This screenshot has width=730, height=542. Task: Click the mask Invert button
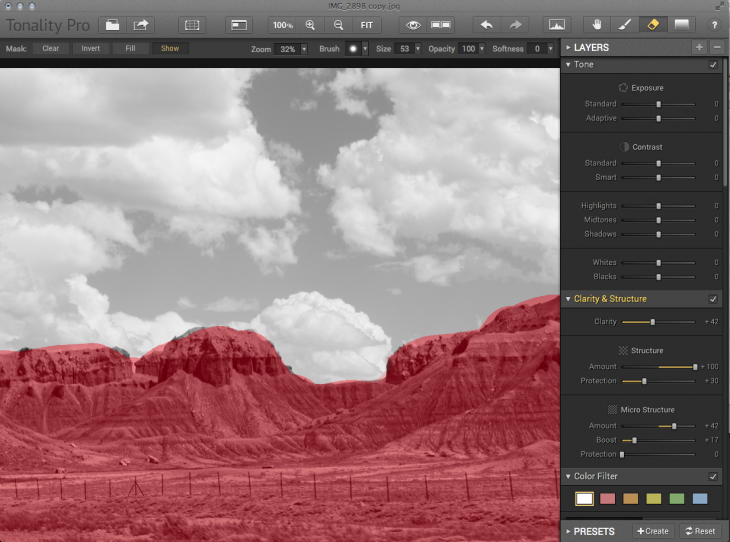[90, 48]
